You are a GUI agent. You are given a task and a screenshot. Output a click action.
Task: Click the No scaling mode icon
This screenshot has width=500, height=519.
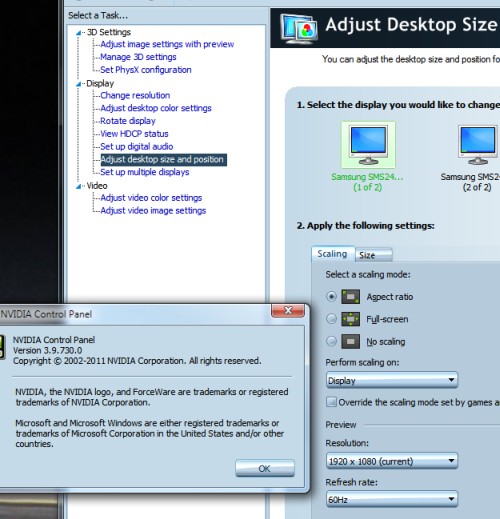350,341
